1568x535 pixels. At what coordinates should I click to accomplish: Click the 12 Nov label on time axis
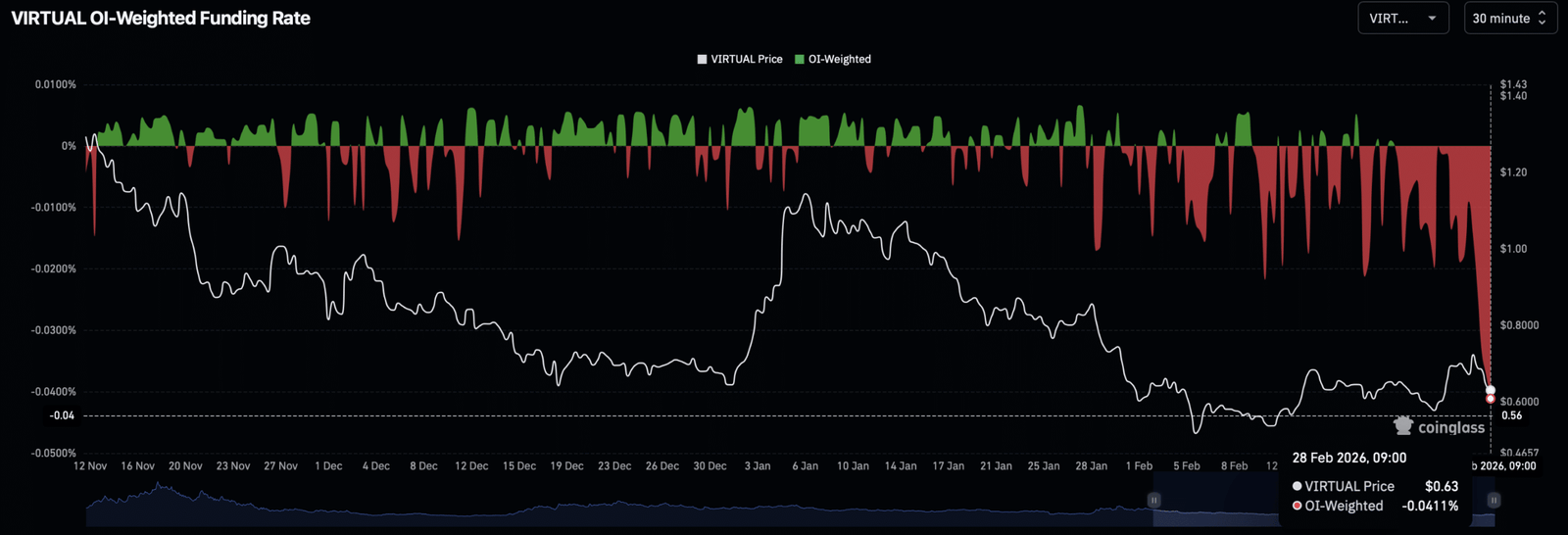pyautogui.click(x=90, y=466)
